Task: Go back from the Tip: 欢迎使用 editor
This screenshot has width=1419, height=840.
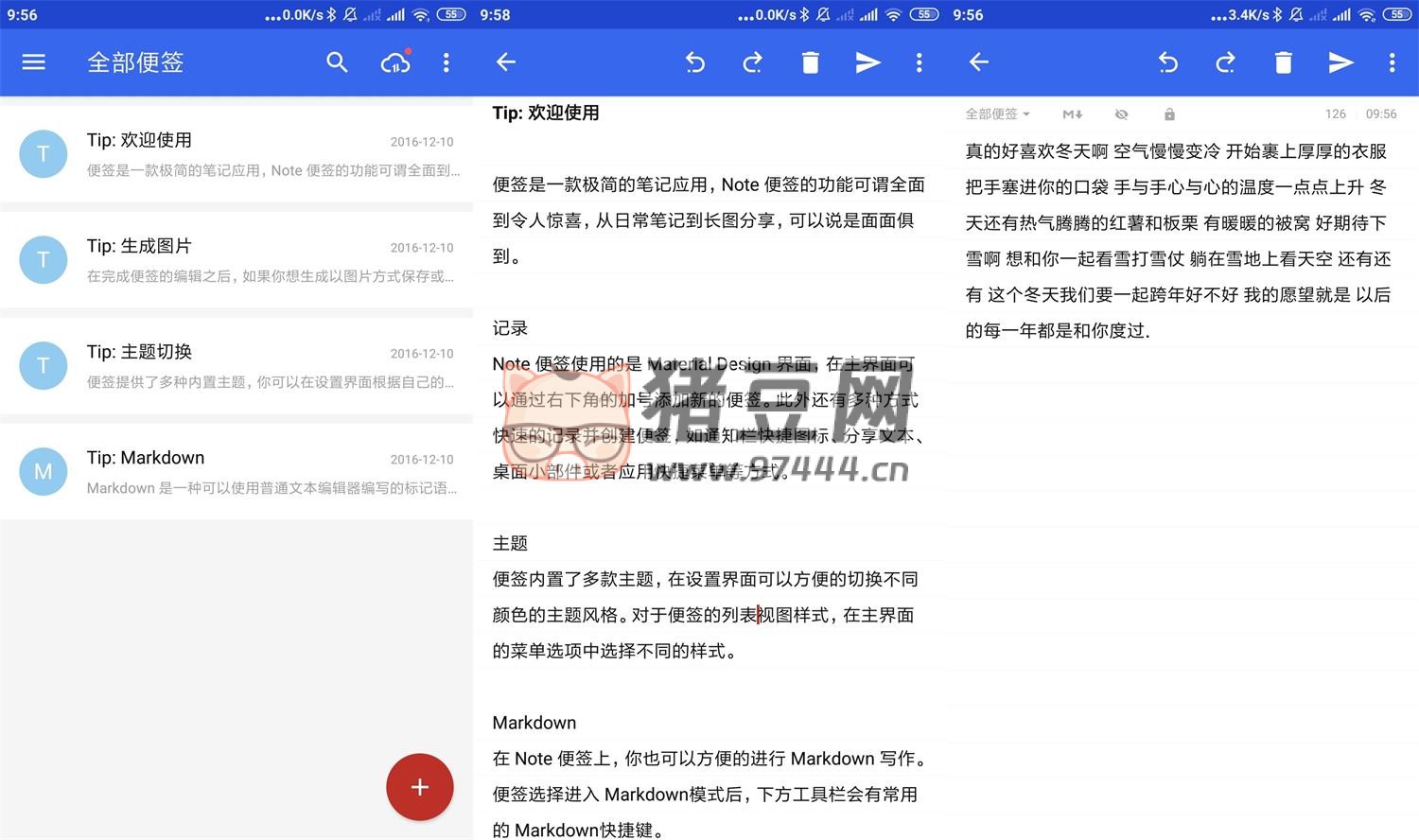Action: pyautogui.click(x=506, y=62)
